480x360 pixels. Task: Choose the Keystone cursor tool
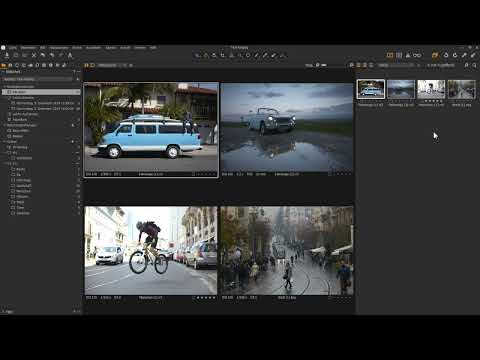point(240,55)
